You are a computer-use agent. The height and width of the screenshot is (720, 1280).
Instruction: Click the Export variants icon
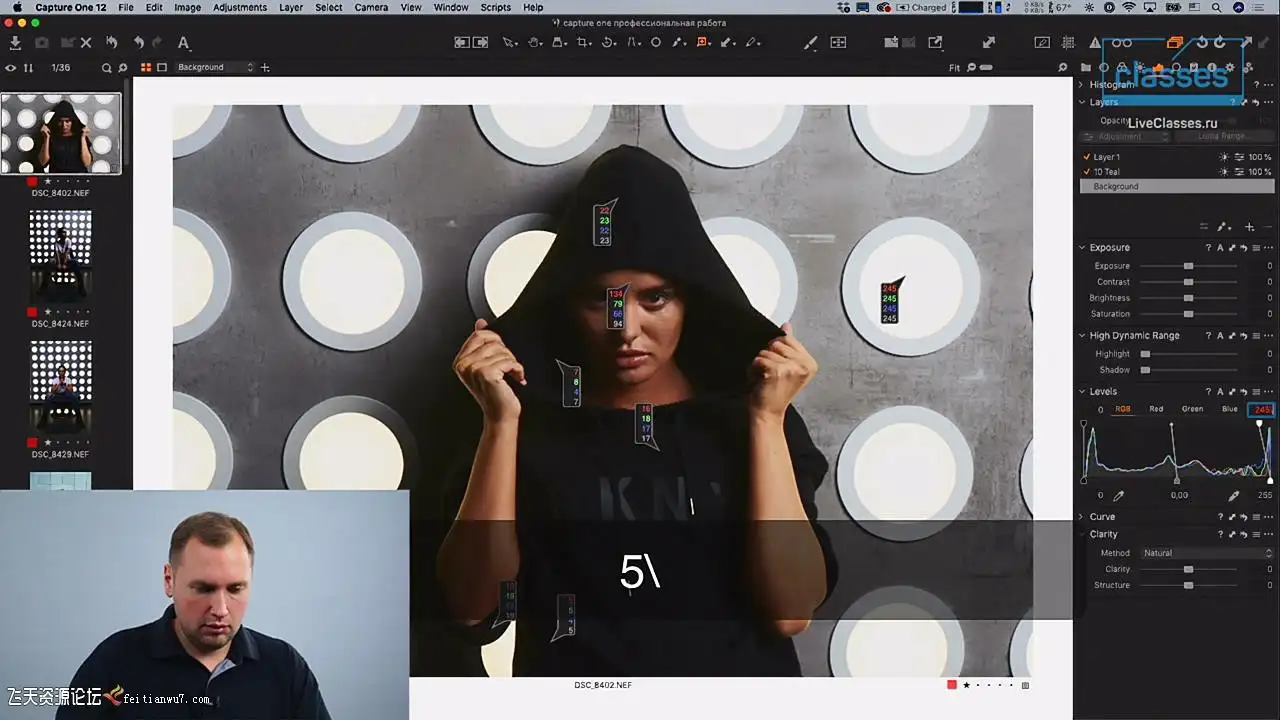[x=935, y=43]
